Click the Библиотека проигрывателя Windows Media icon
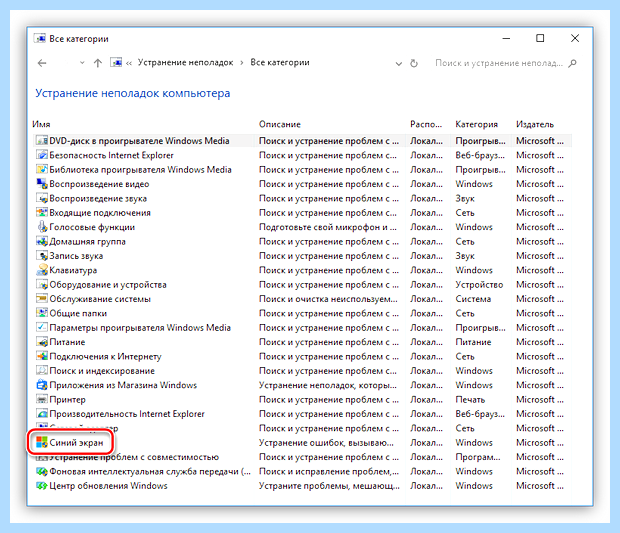Viewport: 620px width, 533px height. click(x=42, y=169)
